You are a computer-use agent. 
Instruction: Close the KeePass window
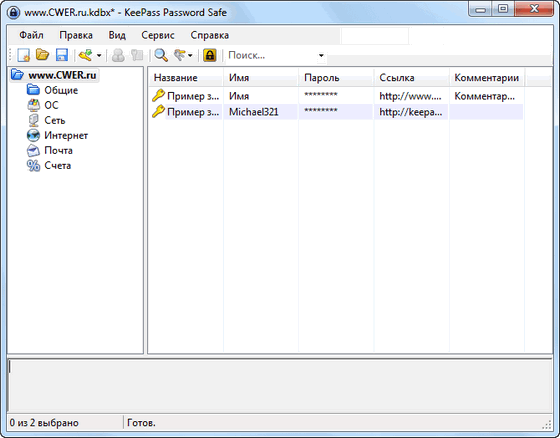click(x=534, y=9)
